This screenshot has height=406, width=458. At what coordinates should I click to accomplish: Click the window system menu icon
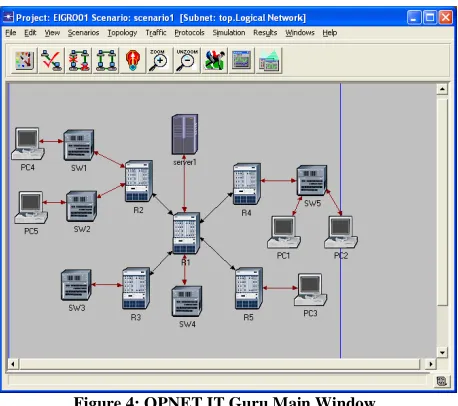(x=8, y=17)
